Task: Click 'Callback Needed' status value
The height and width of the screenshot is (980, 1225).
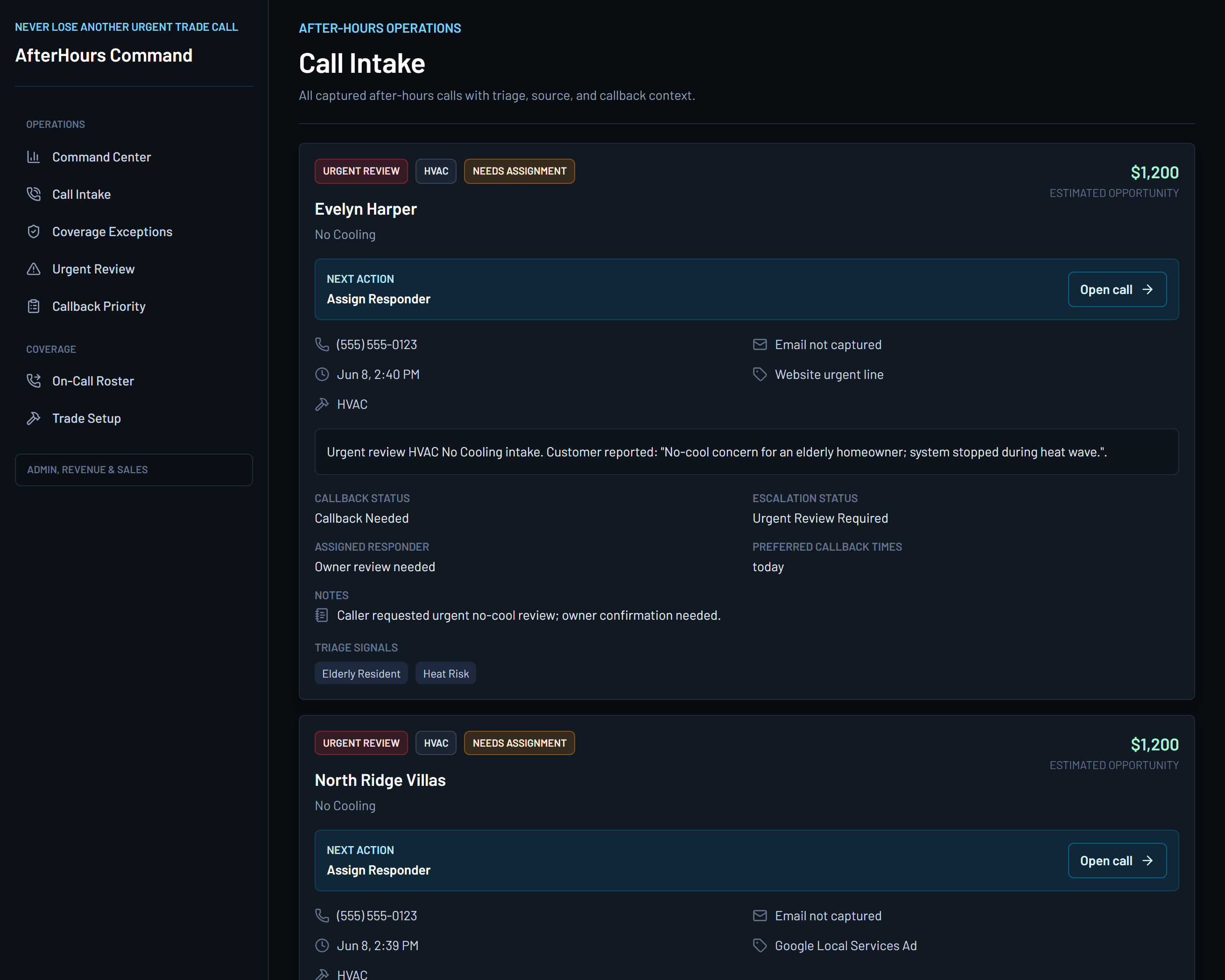Action: [361, 518]
